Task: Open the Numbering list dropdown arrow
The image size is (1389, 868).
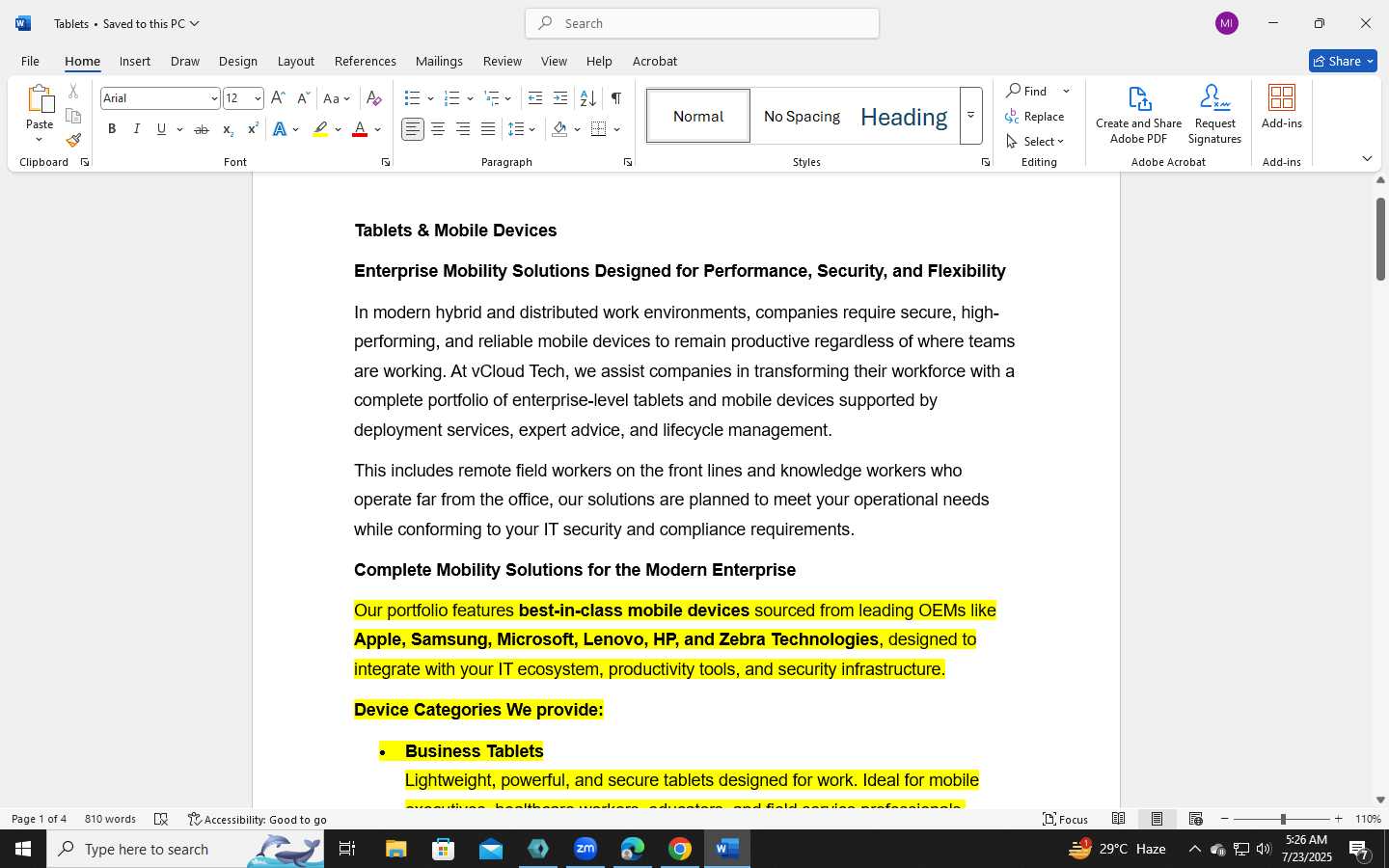Action: click(x=470, y=98)
